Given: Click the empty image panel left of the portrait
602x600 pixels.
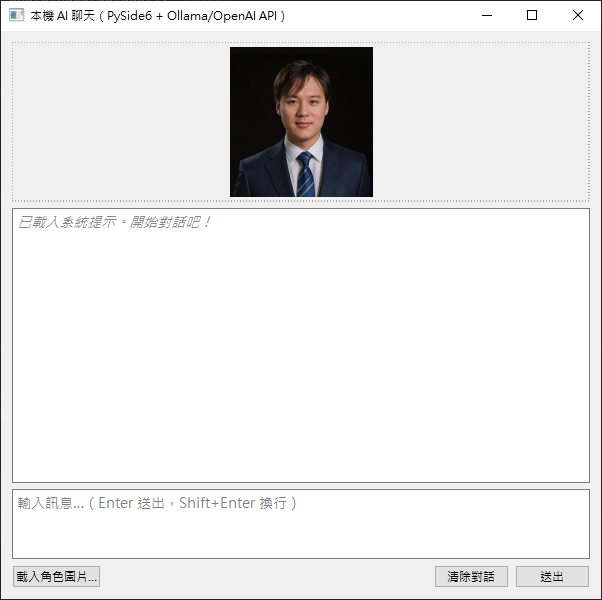Looking at the screenshot, I should 121,122.
